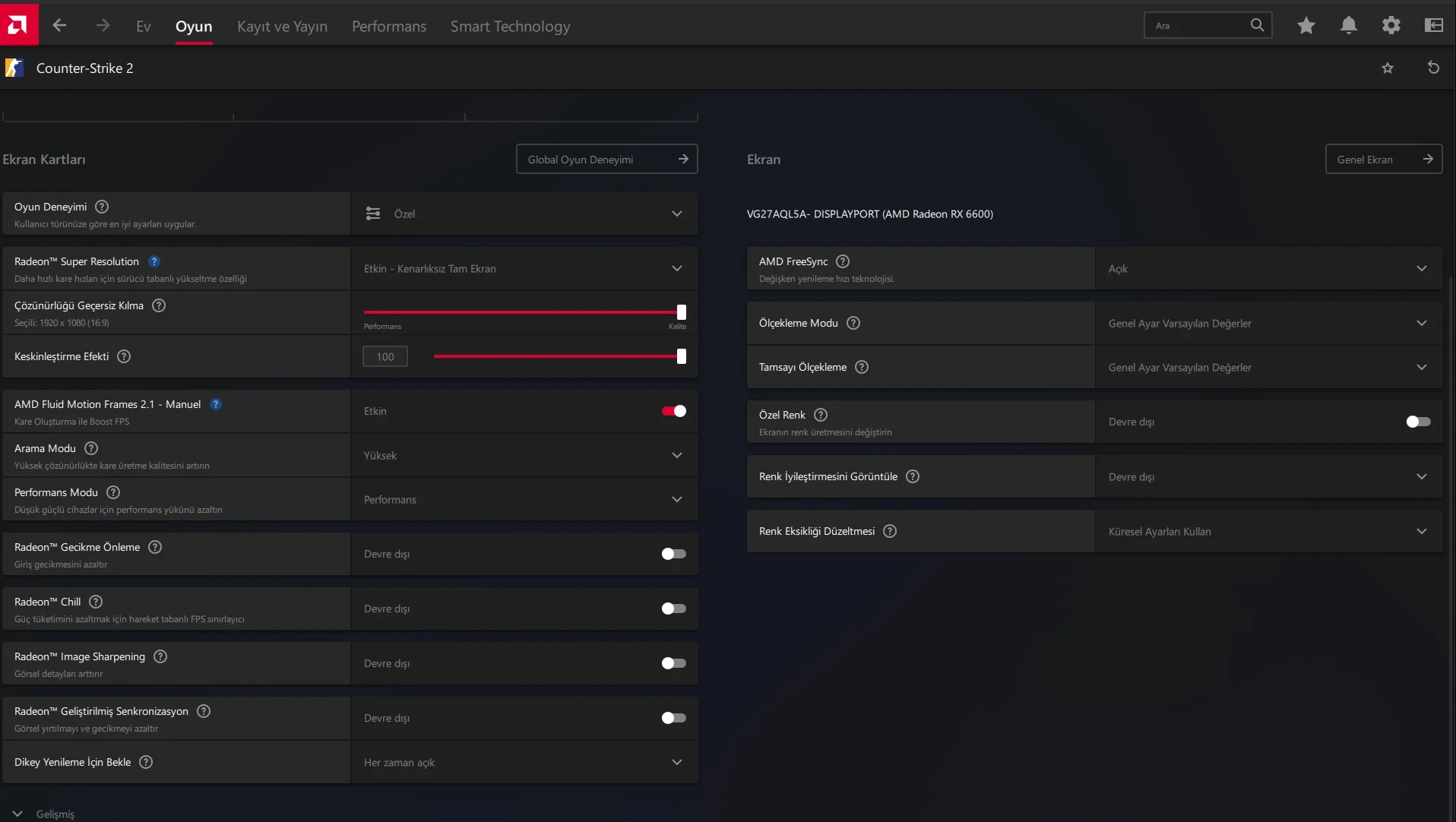The height and width of the screenshot is (822, 1456).
Task: Open Dikey Yenileme İçin Bekle dropdown
Action: tap(524, 762)
